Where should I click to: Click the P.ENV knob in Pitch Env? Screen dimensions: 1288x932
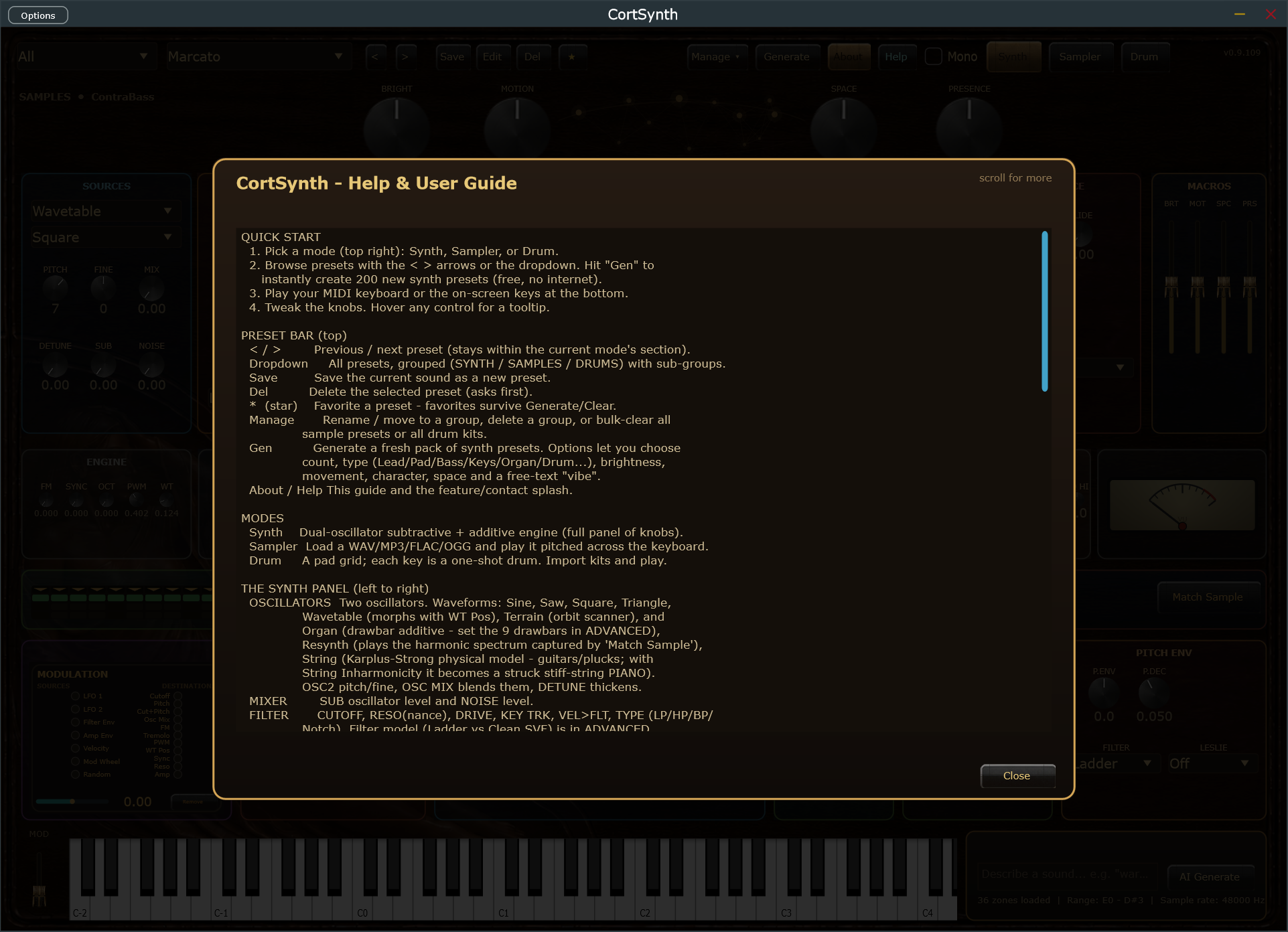point(1104,692)
